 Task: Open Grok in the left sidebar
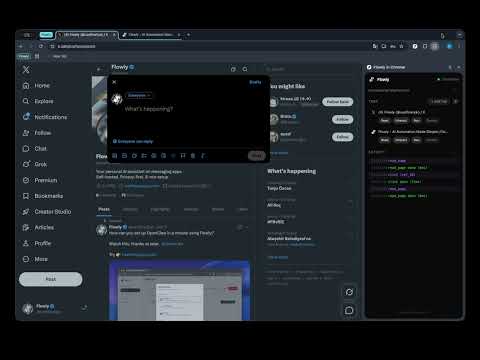click(35, 164)
